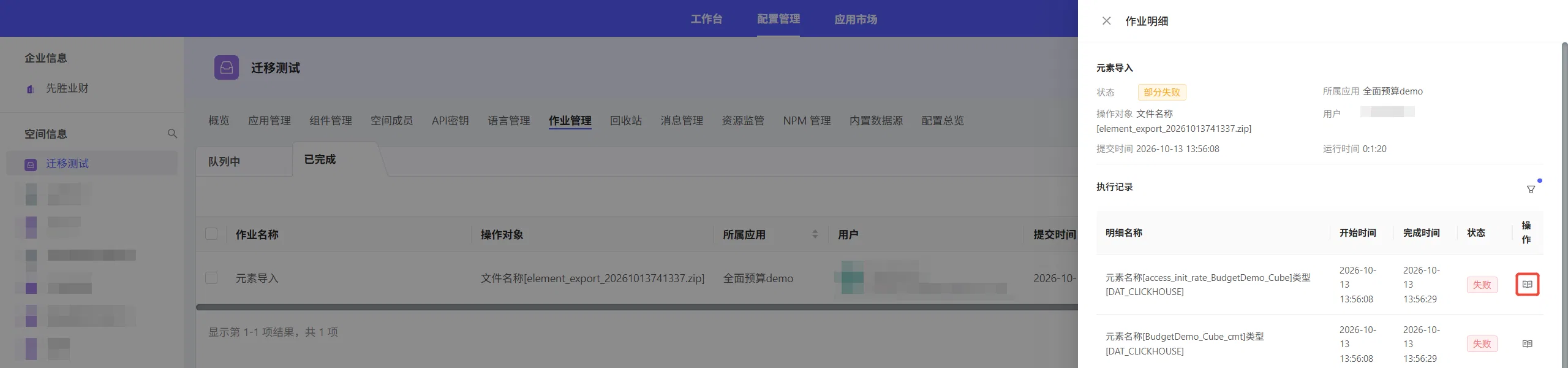The height and width of the screenshot is (368, 1568).
Task: Click the detail panel 状态 column header
Action: (1476, 233)
